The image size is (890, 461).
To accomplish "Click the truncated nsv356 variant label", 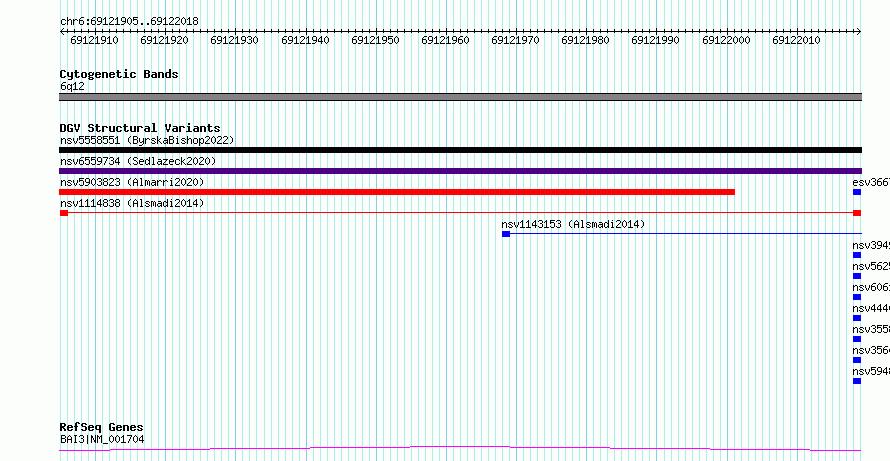I will click(x=871, y=350).
